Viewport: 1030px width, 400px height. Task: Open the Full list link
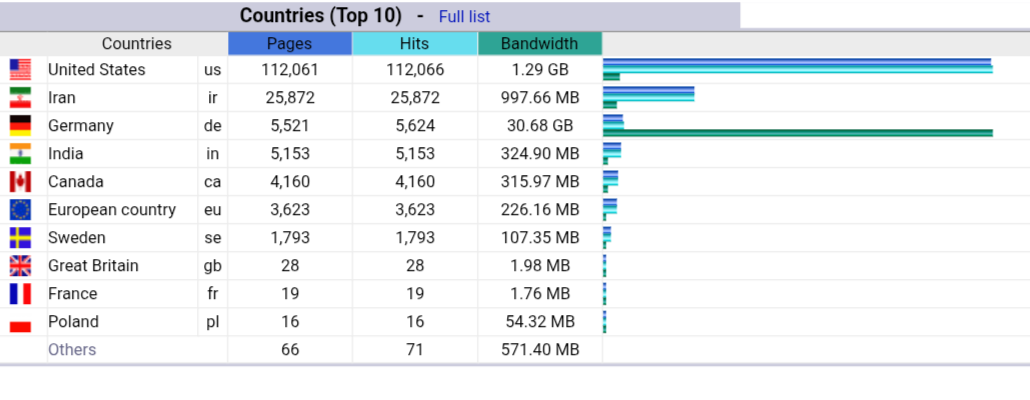pos(464,17)
